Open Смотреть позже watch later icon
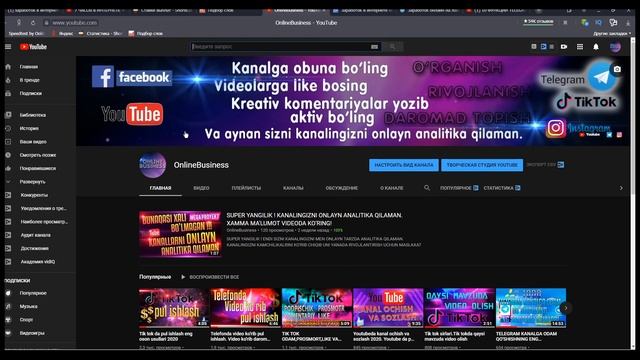Viewport: 640px width, 360px height. point(8,155)
